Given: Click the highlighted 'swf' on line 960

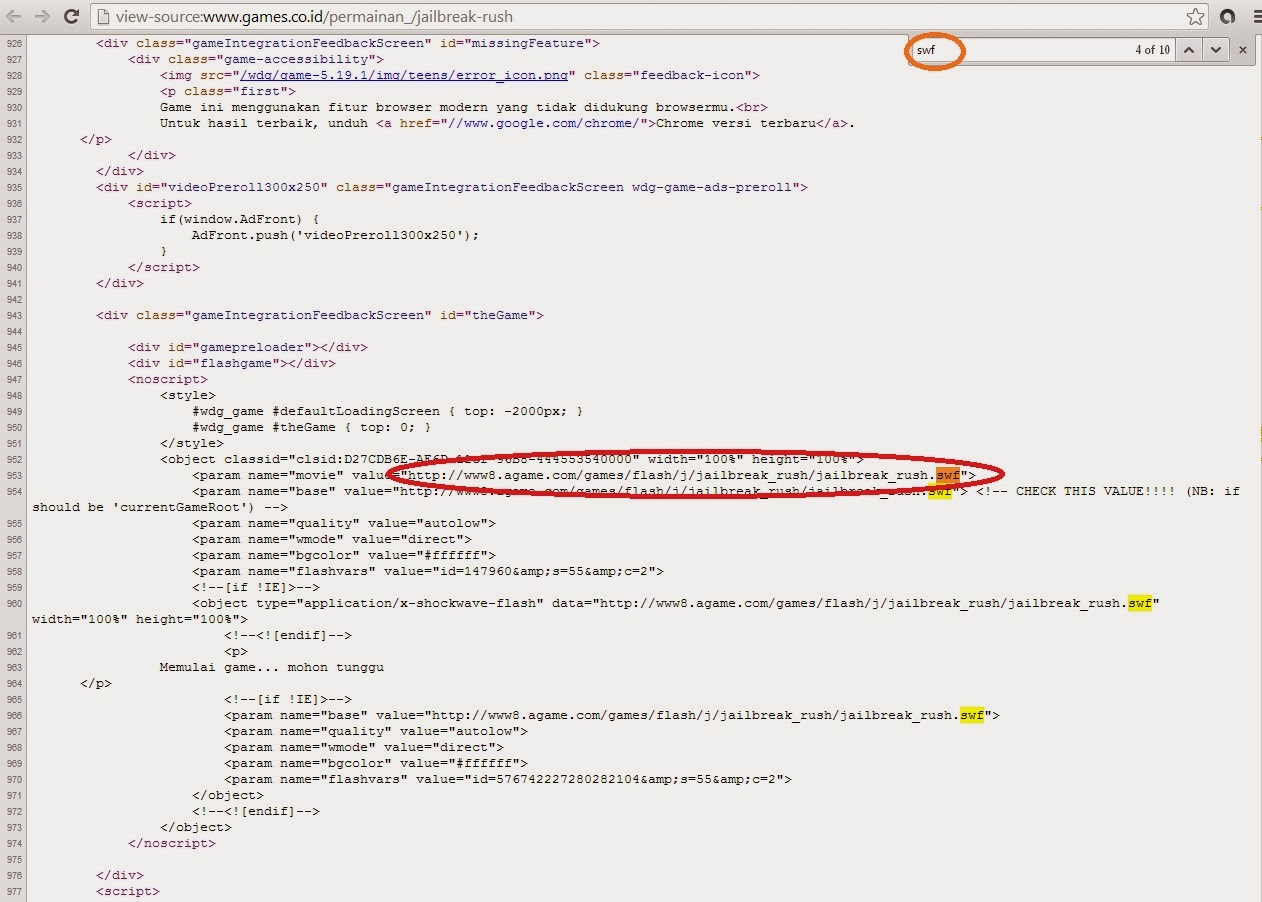Looking at the screenshot, I should pyautogui.click(x=1140, y=603).
